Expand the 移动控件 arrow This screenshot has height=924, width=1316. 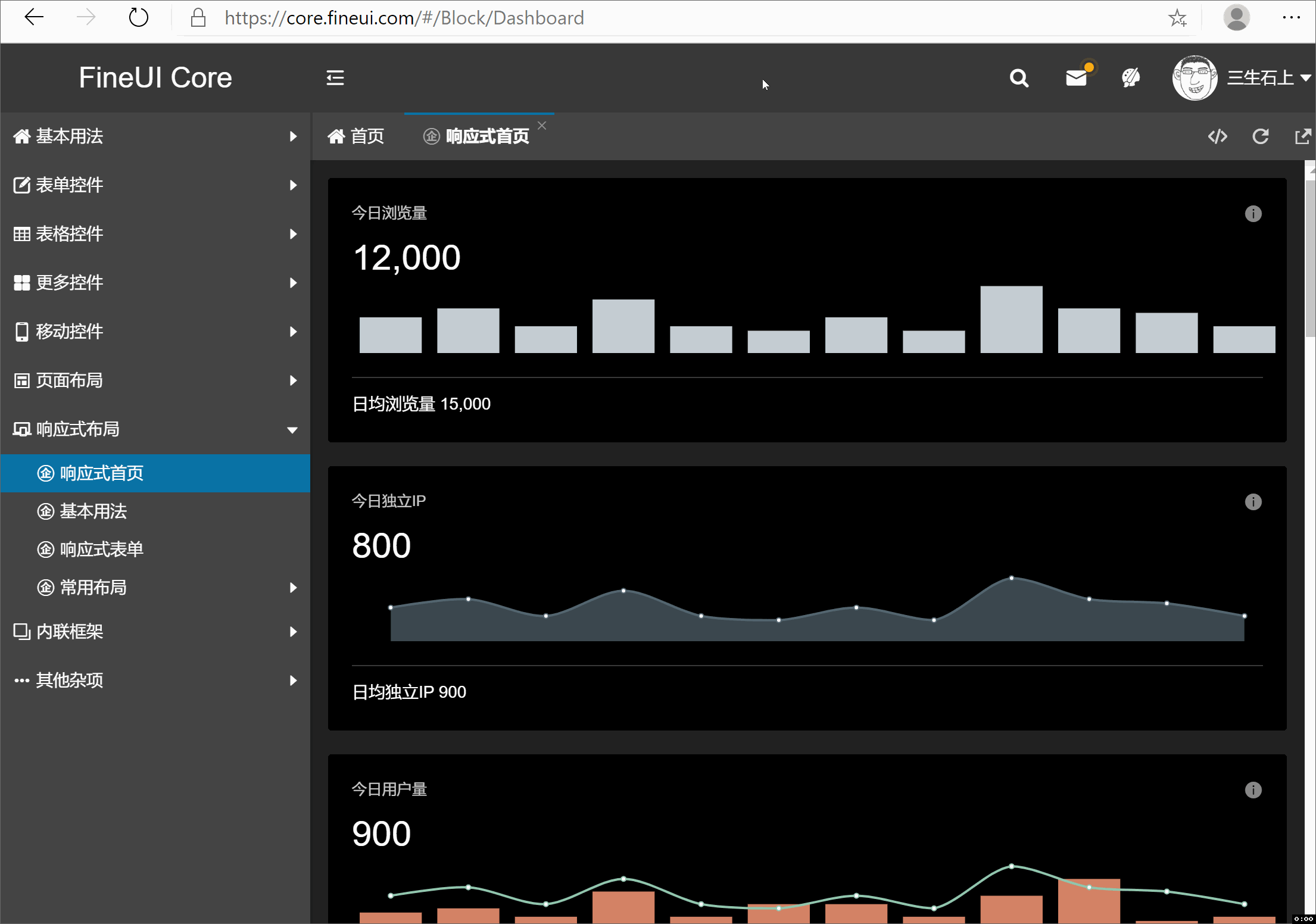pyautogui.click(x=293, y=332)
